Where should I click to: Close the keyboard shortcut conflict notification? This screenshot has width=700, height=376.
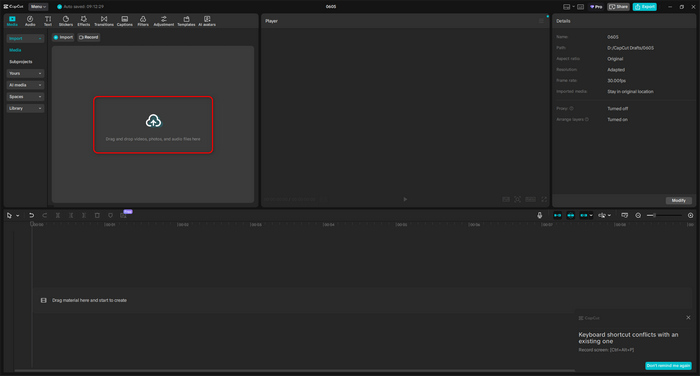(688, 318)
